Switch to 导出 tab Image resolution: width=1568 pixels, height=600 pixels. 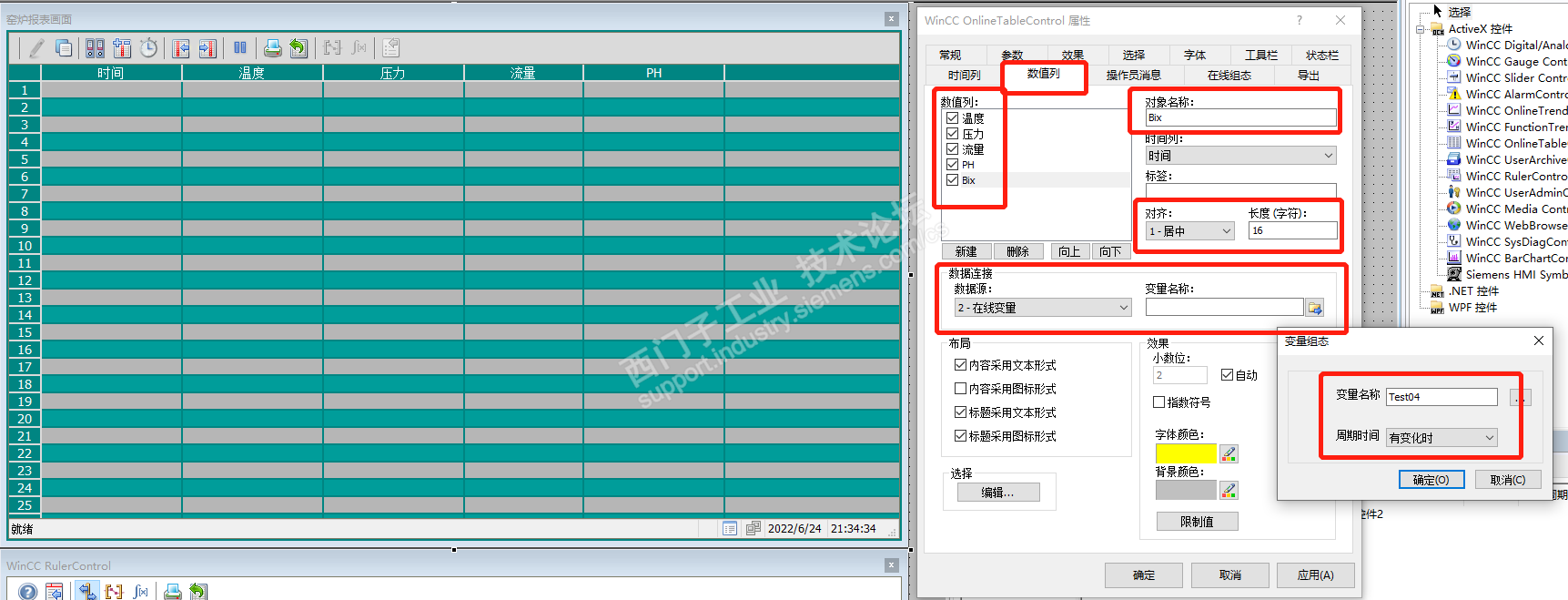tap(1309, 76)
